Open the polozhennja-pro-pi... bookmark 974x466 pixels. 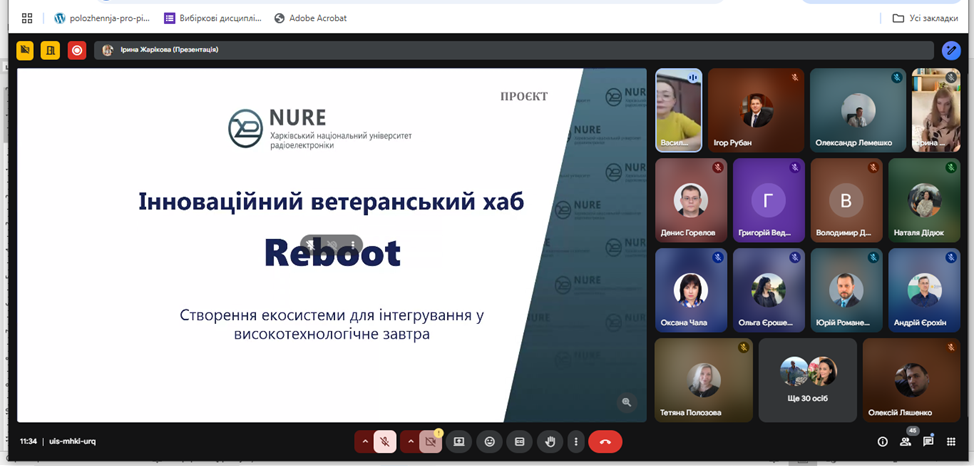point(102,18)
